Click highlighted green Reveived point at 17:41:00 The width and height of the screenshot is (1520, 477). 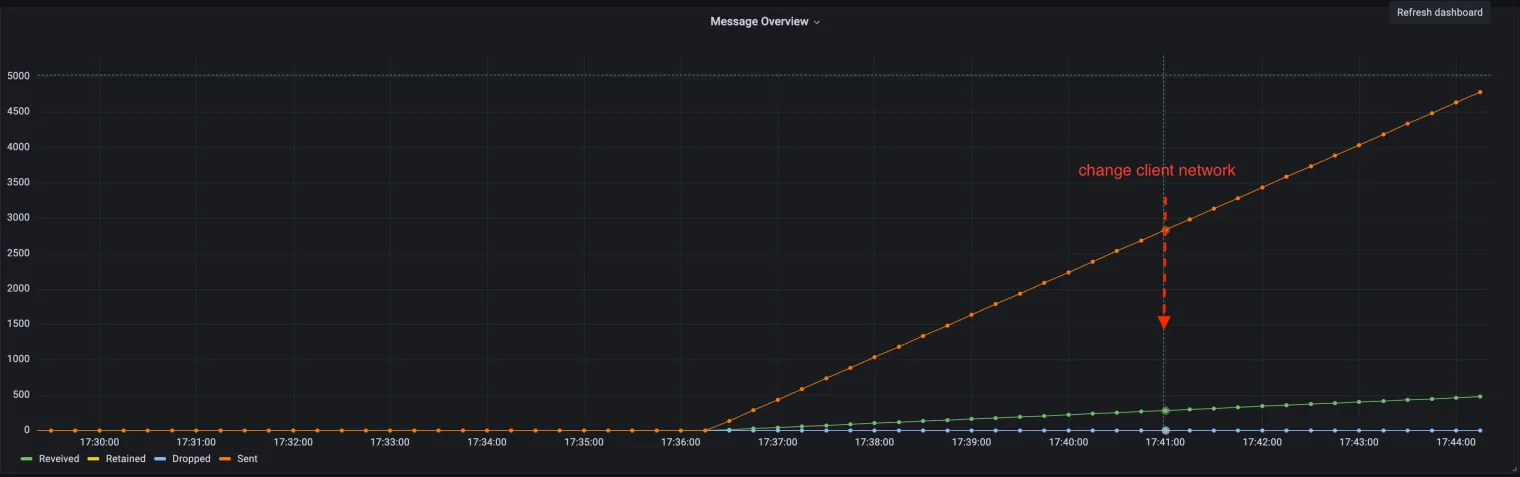pos(1165,411)
